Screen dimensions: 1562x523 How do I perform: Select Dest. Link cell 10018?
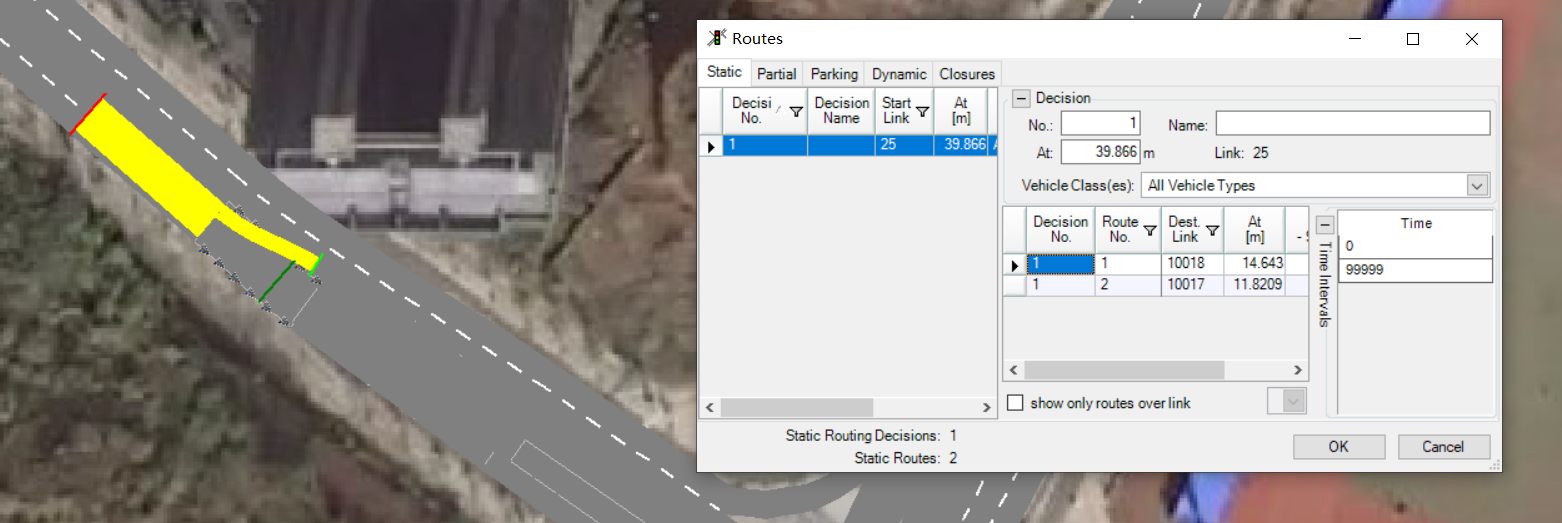(1194, 264)
